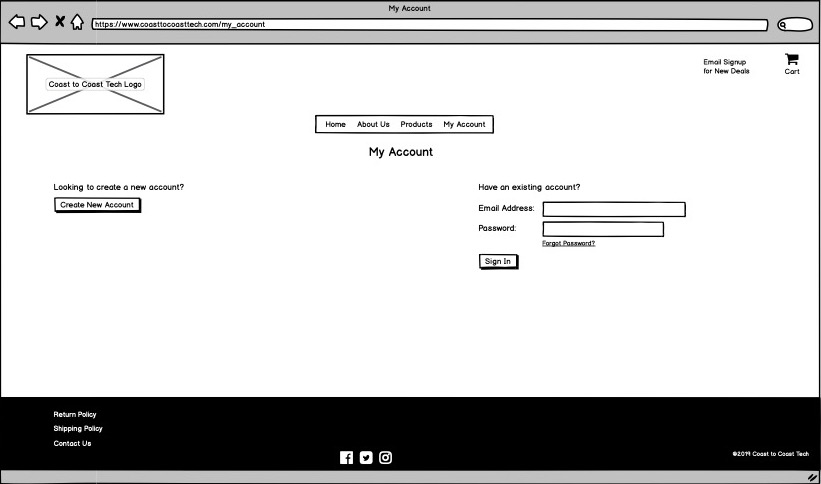821x484 pixels.
Task: Focus the Password input field
Action: [602, 229]
